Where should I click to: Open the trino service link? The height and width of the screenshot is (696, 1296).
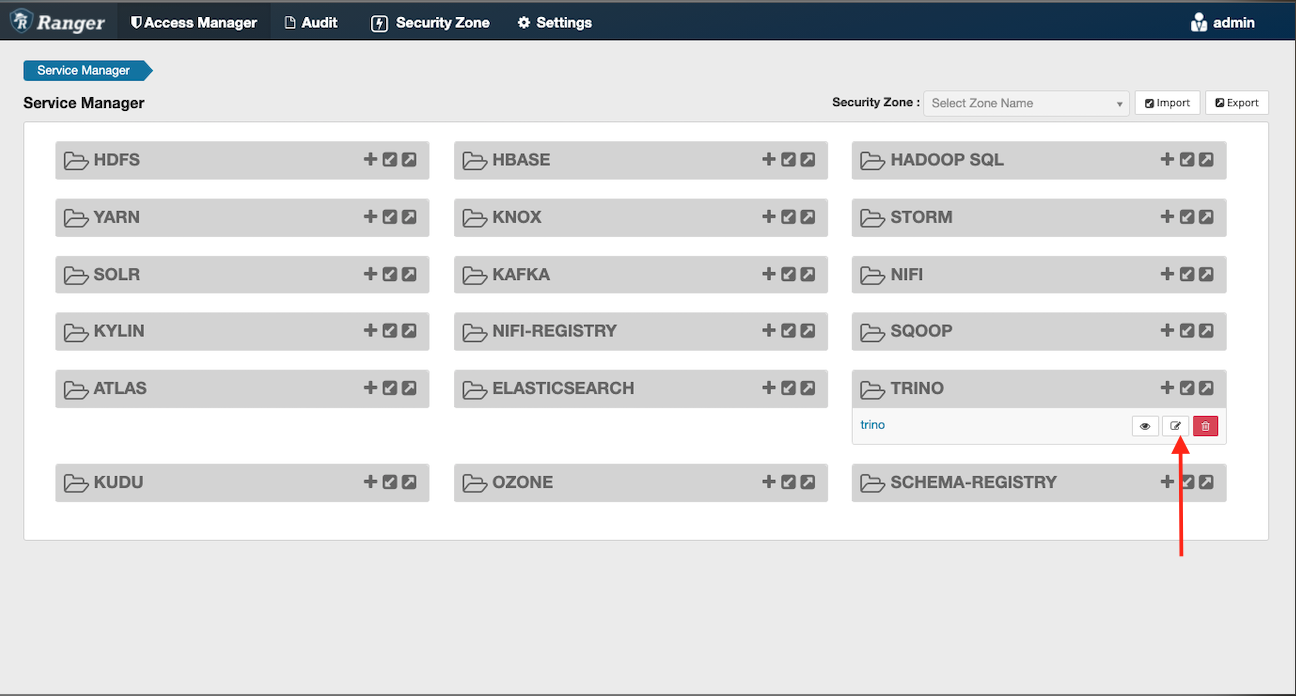(x=872, y=425)
